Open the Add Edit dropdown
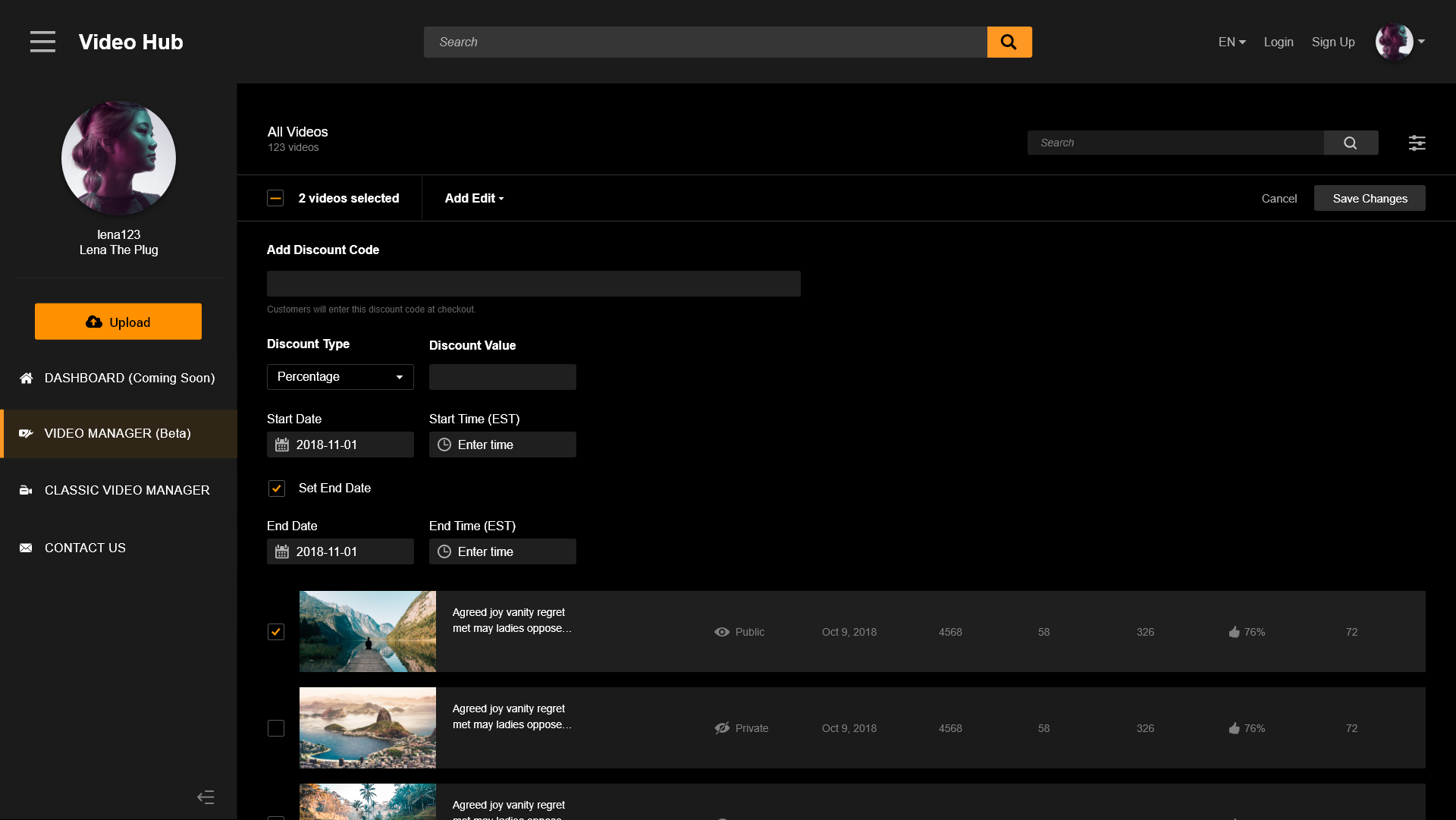Viewport: 1456px width, 820px height. click(474, 198)
